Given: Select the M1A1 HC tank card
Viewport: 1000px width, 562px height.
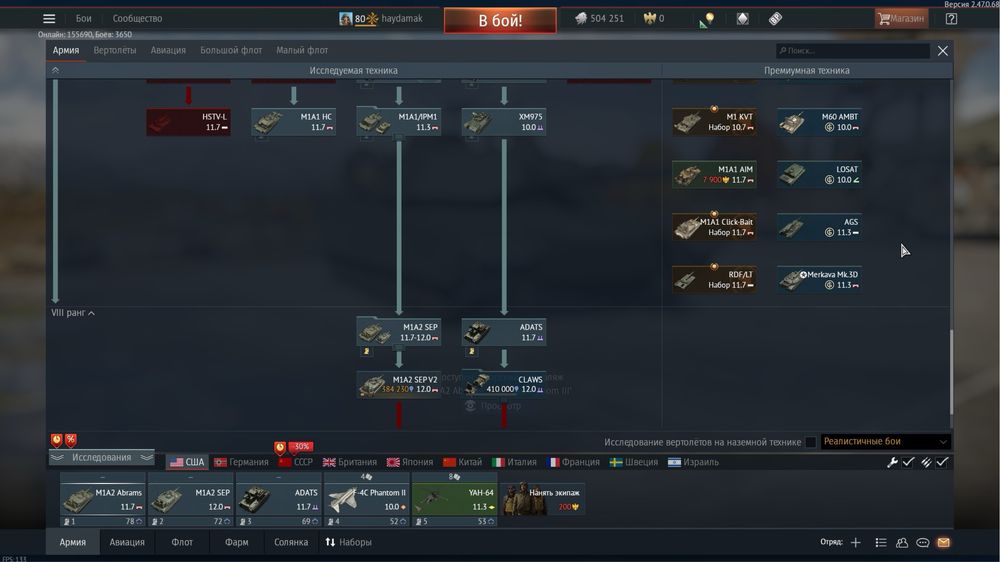Looking at the screenshot, I should click(x=293, y=122).
